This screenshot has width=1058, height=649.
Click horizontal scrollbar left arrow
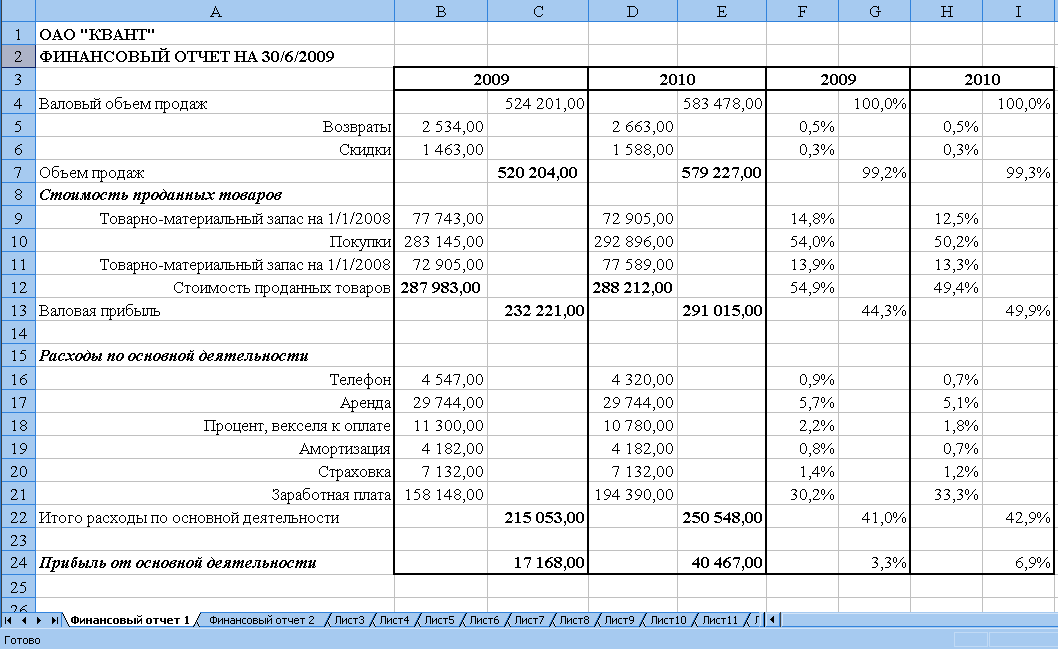773,619
